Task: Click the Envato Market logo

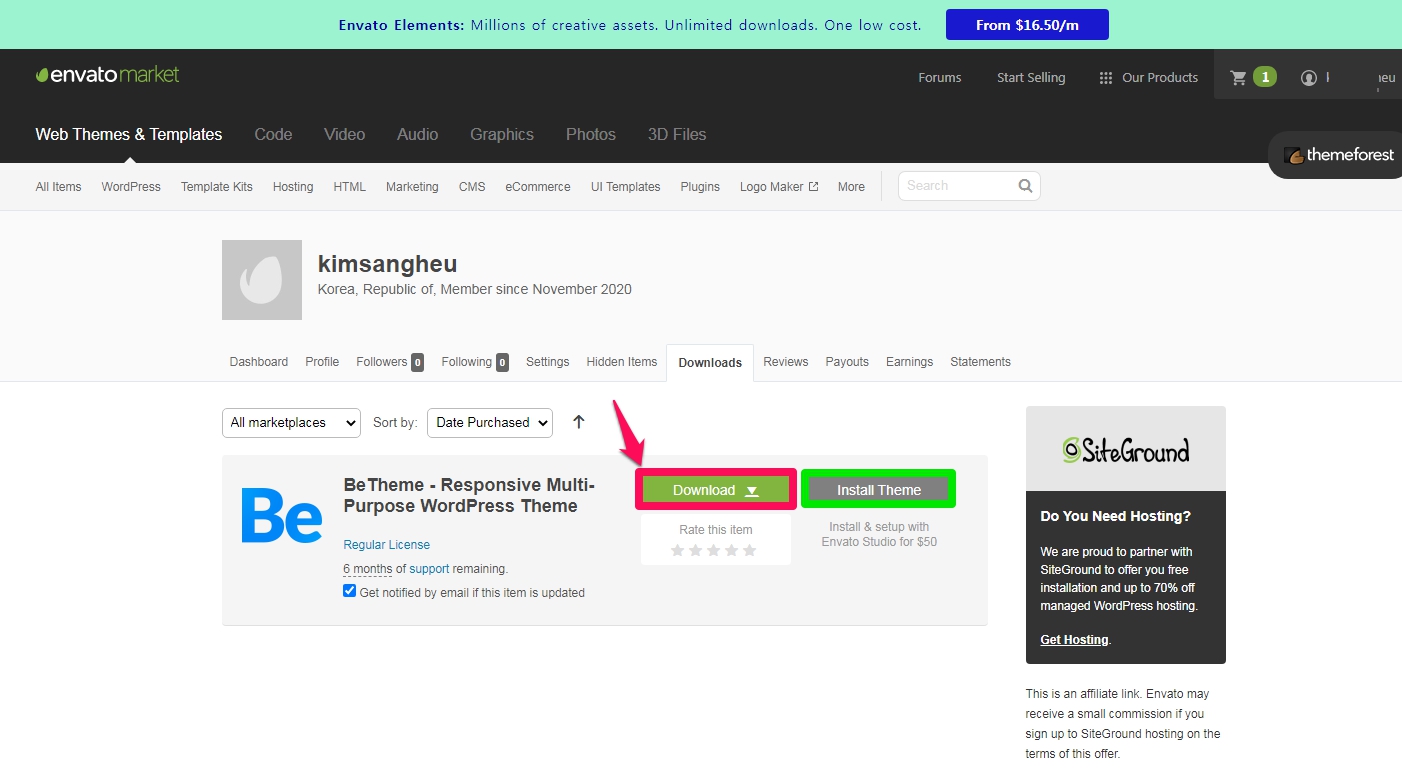Action: coord(108,75)
